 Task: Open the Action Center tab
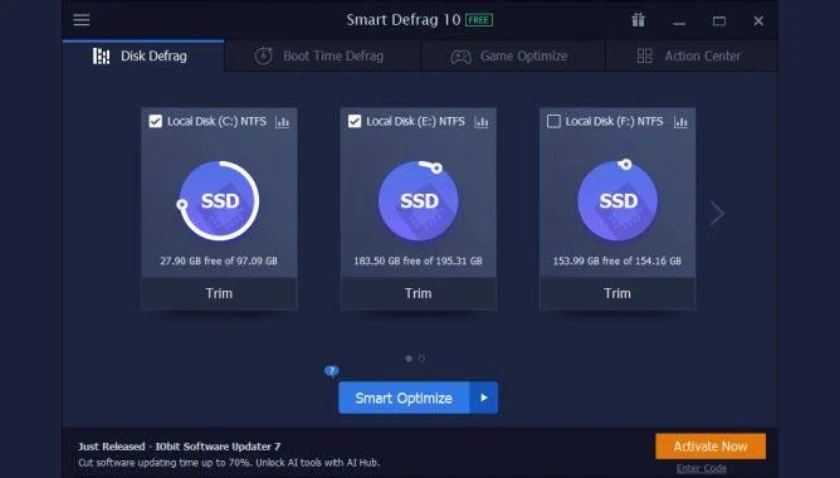692,56
